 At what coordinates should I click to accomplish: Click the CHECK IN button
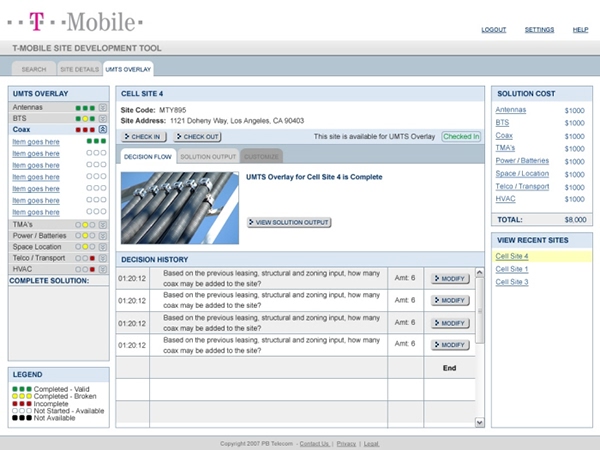click(x=144, y=137)
